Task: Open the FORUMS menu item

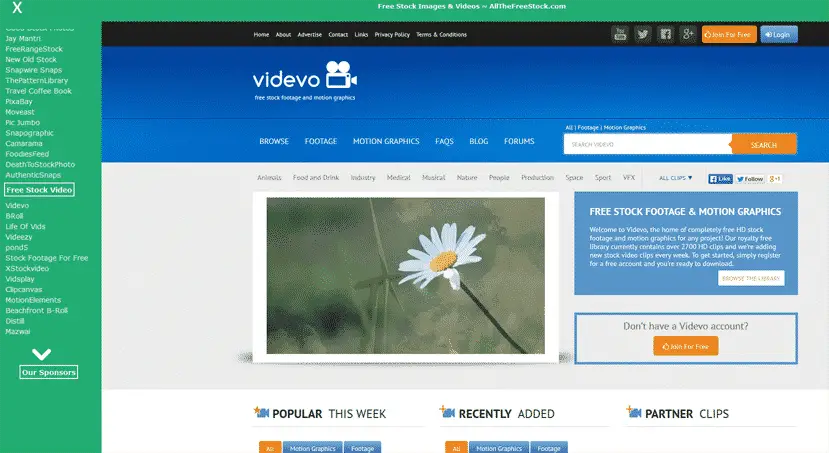Action: (519, 141)
